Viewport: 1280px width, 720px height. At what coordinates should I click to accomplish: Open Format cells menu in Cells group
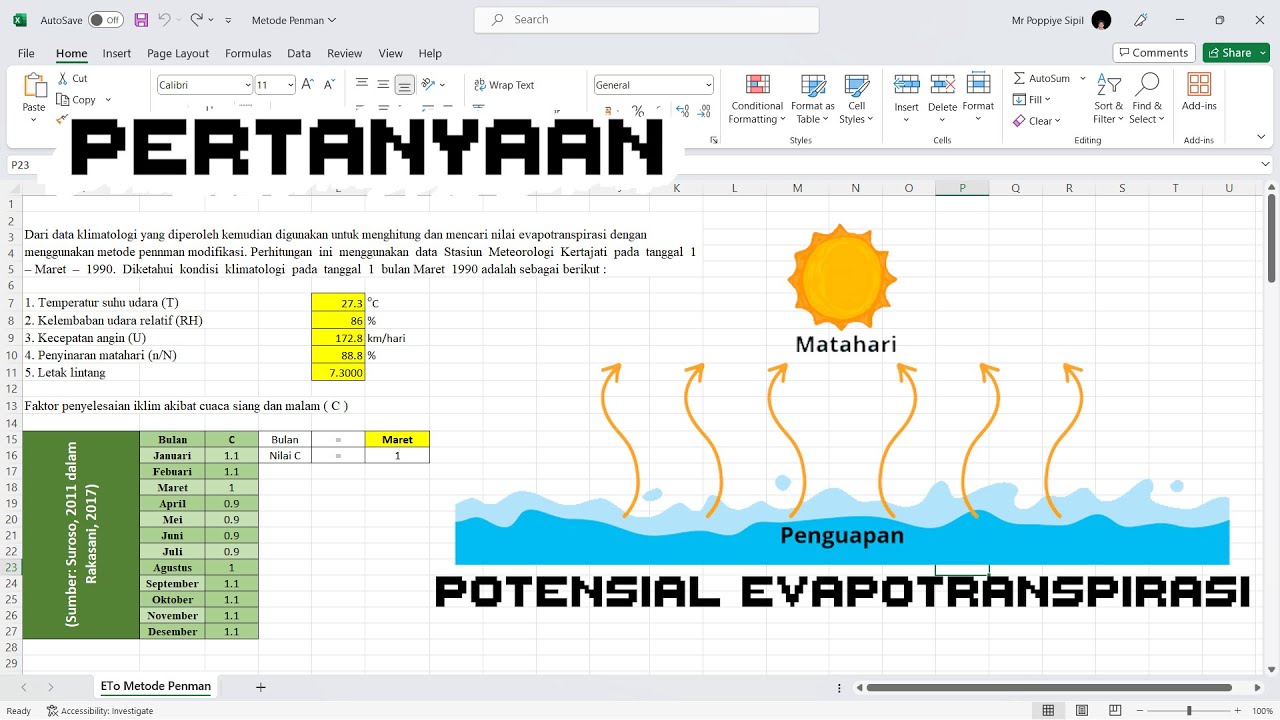(978, 97)
